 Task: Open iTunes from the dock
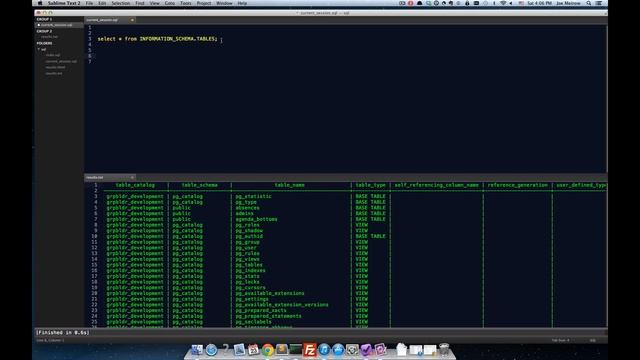click(324, 350)
